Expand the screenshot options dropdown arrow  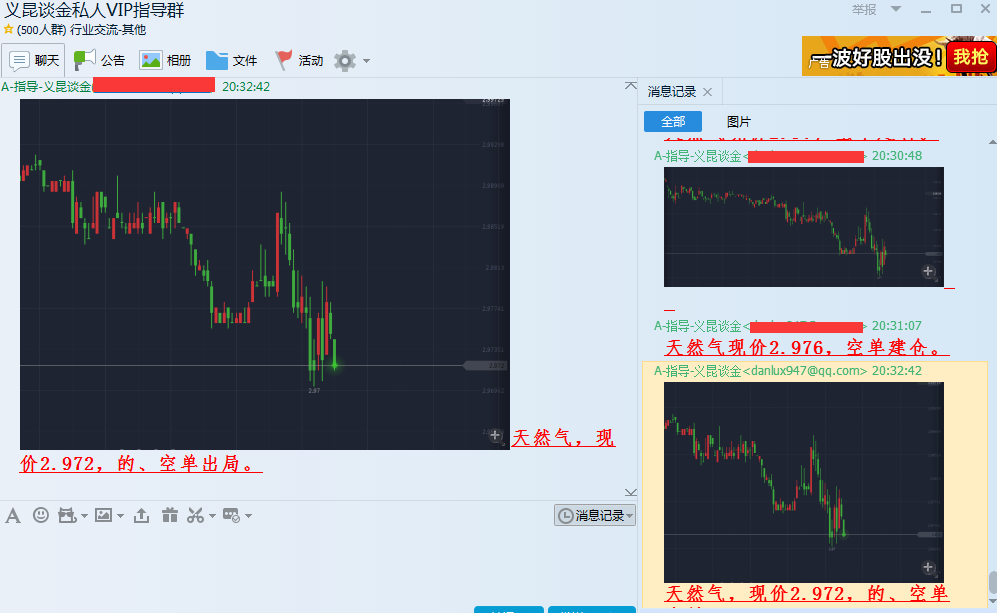click(212, 516)
